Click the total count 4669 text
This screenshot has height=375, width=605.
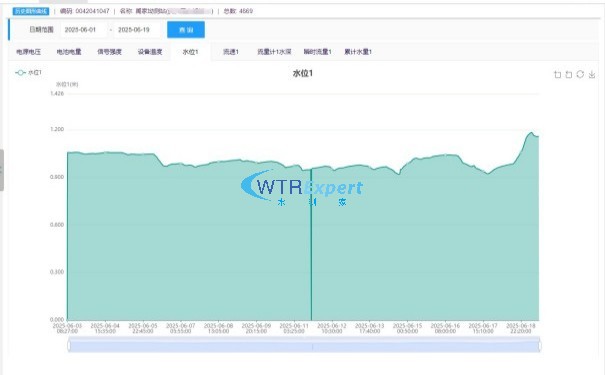click(x=246, y=11)
